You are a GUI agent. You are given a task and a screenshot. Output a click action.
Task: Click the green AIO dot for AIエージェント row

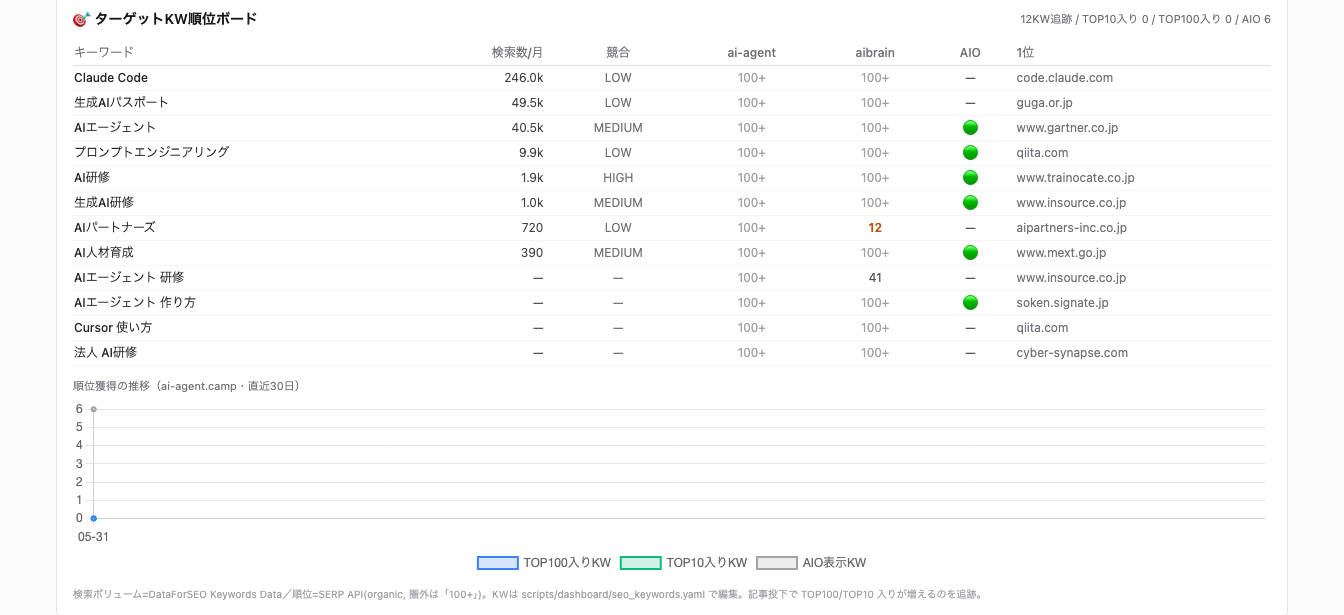tap(970, 128)
